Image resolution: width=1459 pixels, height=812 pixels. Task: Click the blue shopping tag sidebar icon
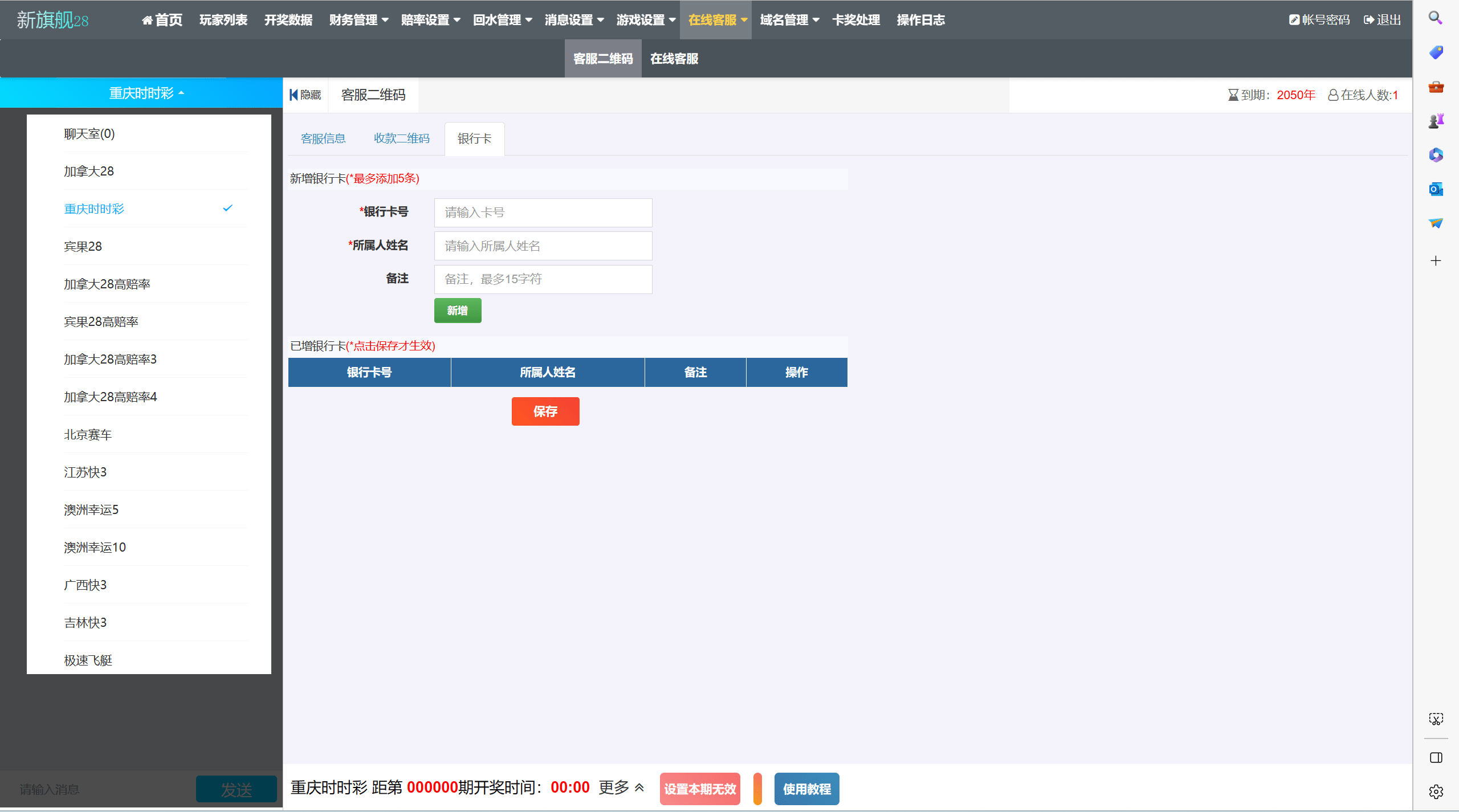click(1436, 52)
